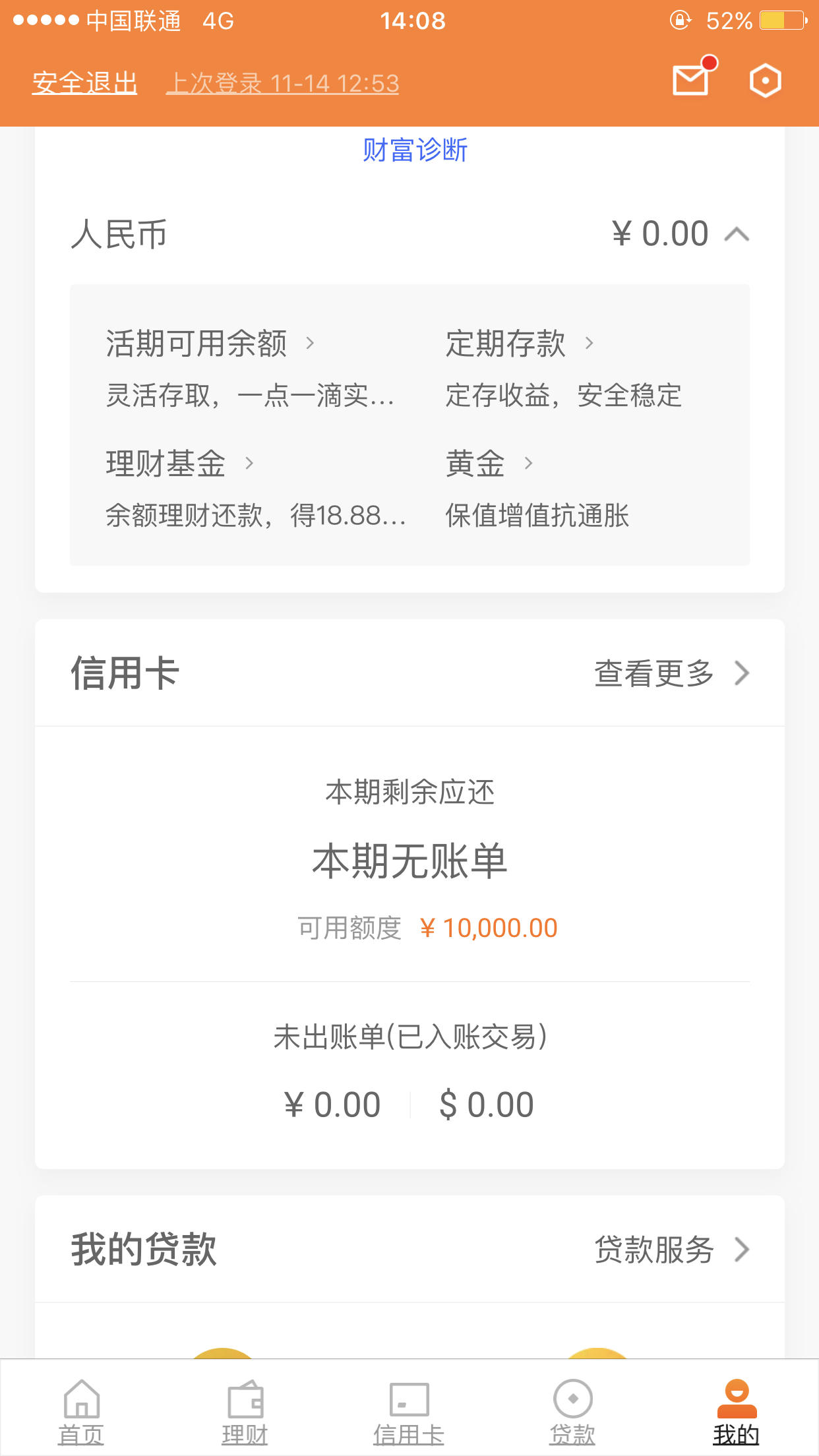Open the hexagon settings icon

(766, 81)
